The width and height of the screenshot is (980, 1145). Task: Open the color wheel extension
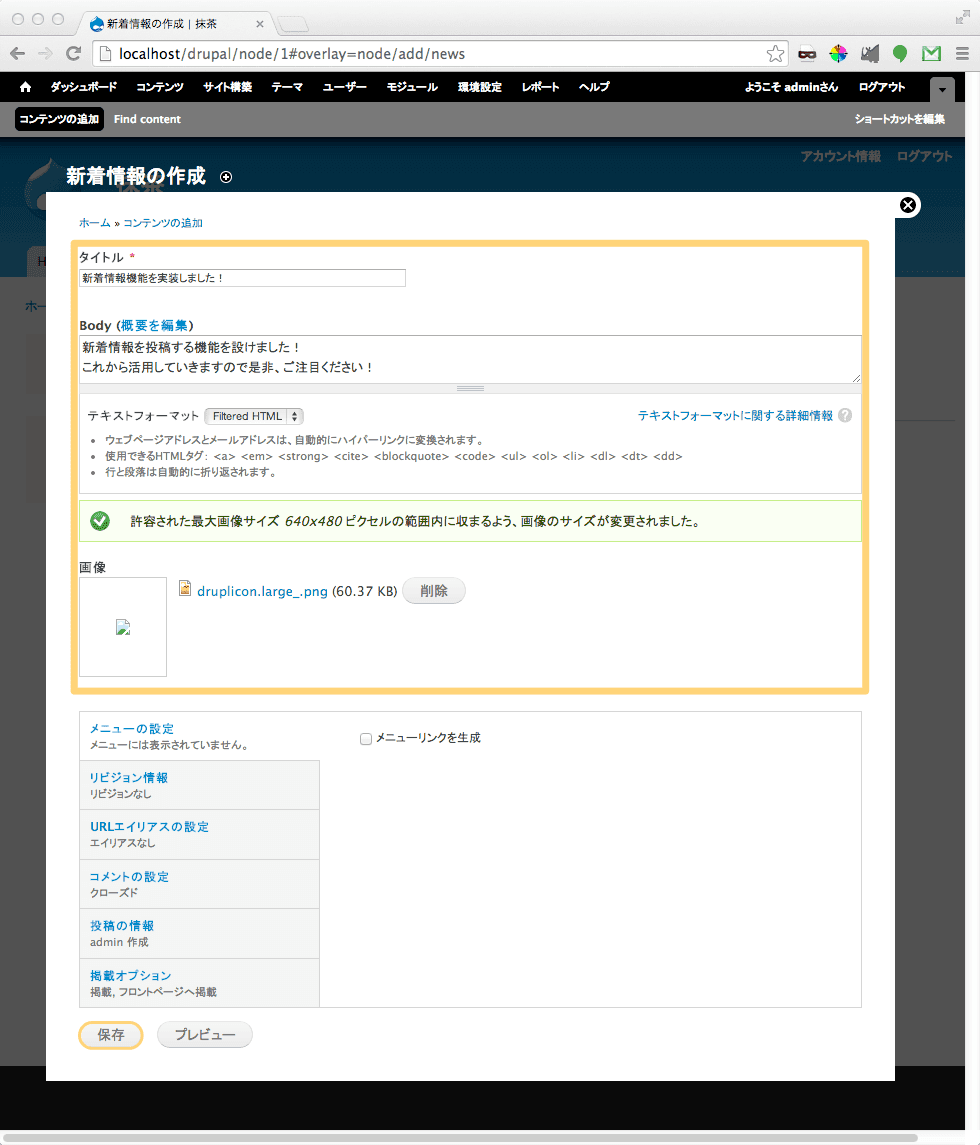coord(838,53)
